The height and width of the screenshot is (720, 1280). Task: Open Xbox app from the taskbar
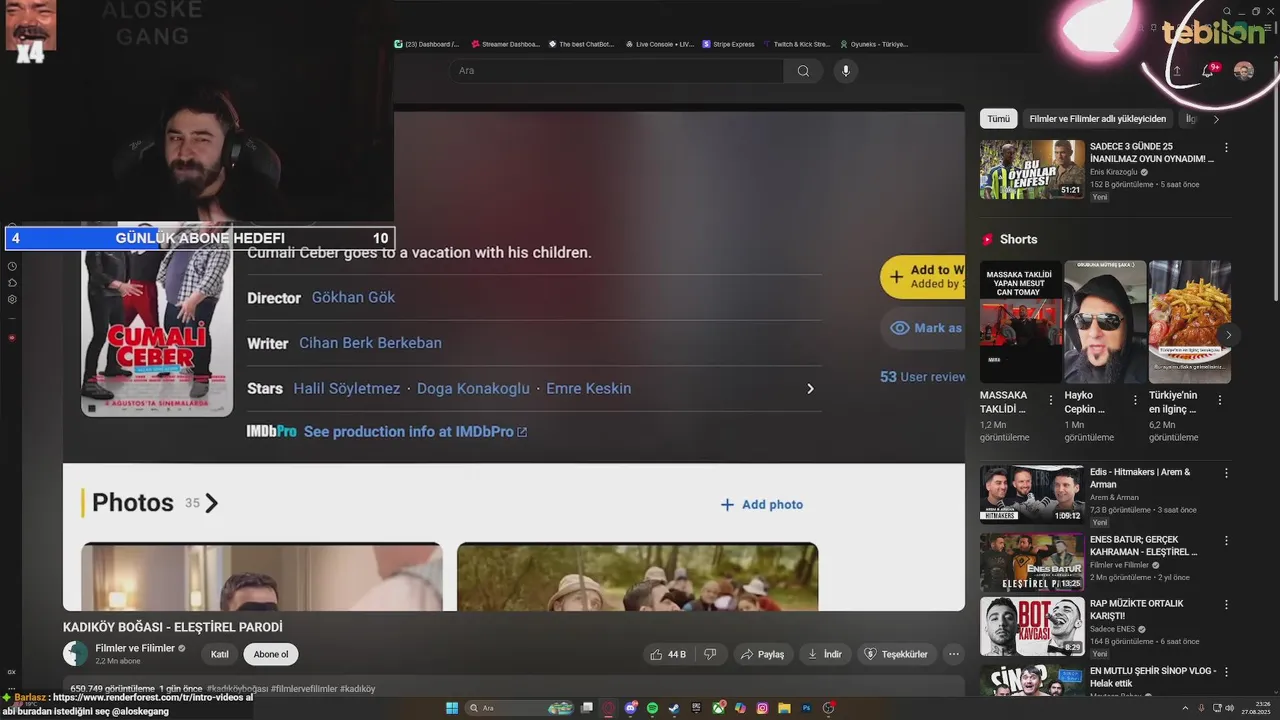[719, 708]
